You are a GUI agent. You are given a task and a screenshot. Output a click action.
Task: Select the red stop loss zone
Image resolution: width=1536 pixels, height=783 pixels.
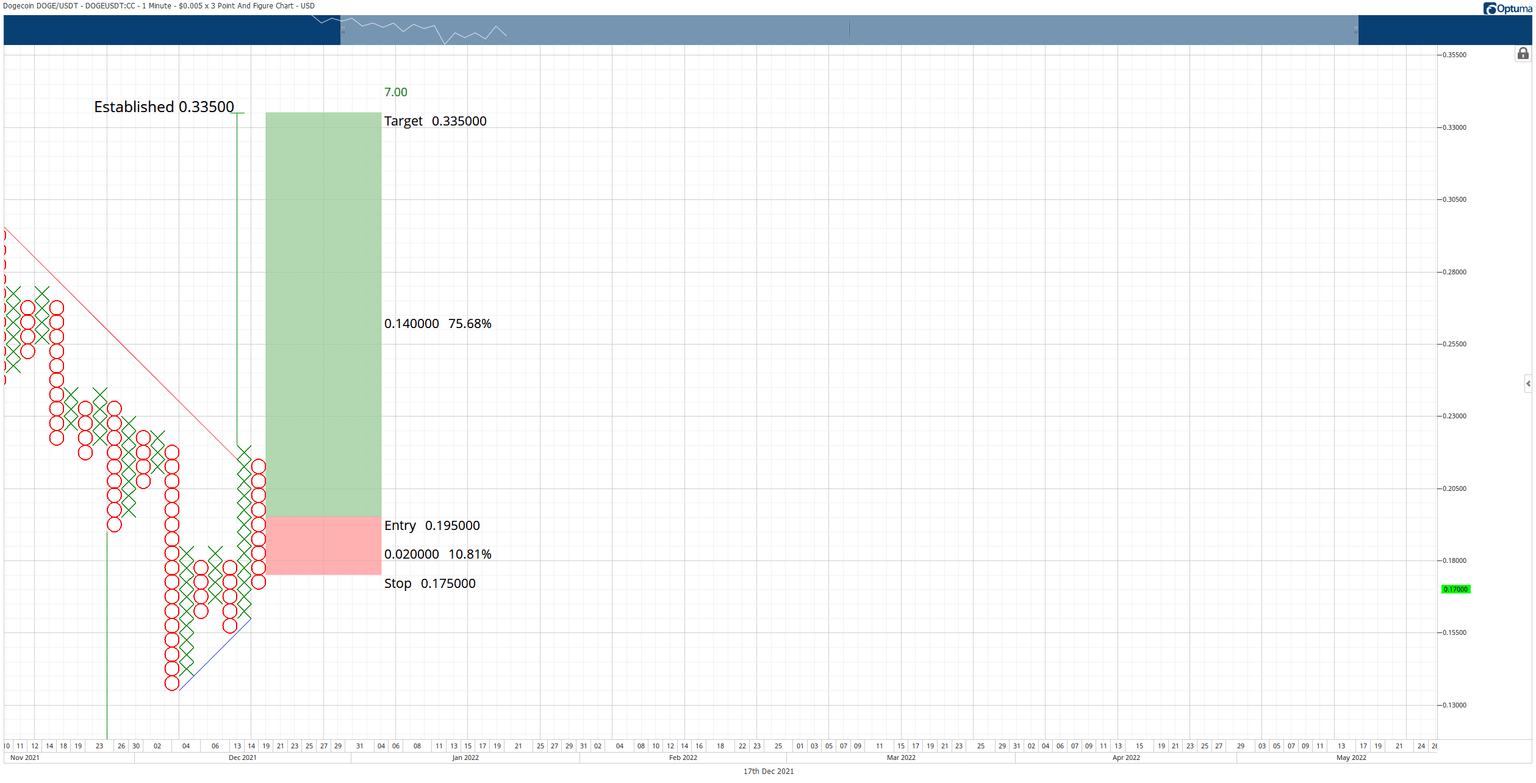323,546
